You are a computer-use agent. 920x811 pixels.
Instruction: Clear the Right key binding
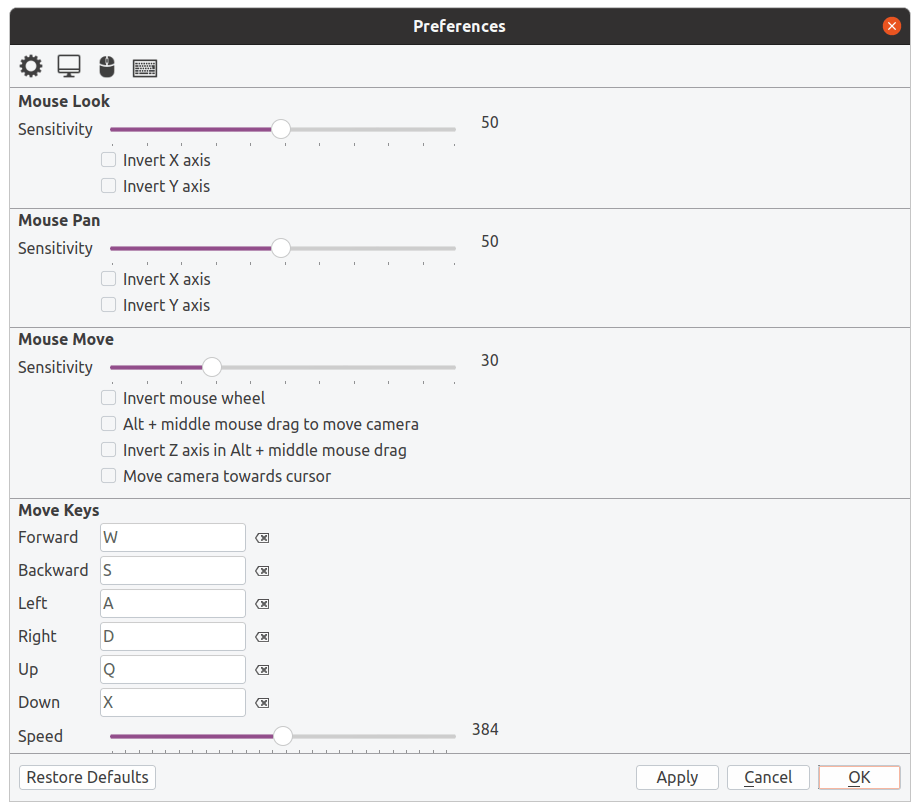262,637
